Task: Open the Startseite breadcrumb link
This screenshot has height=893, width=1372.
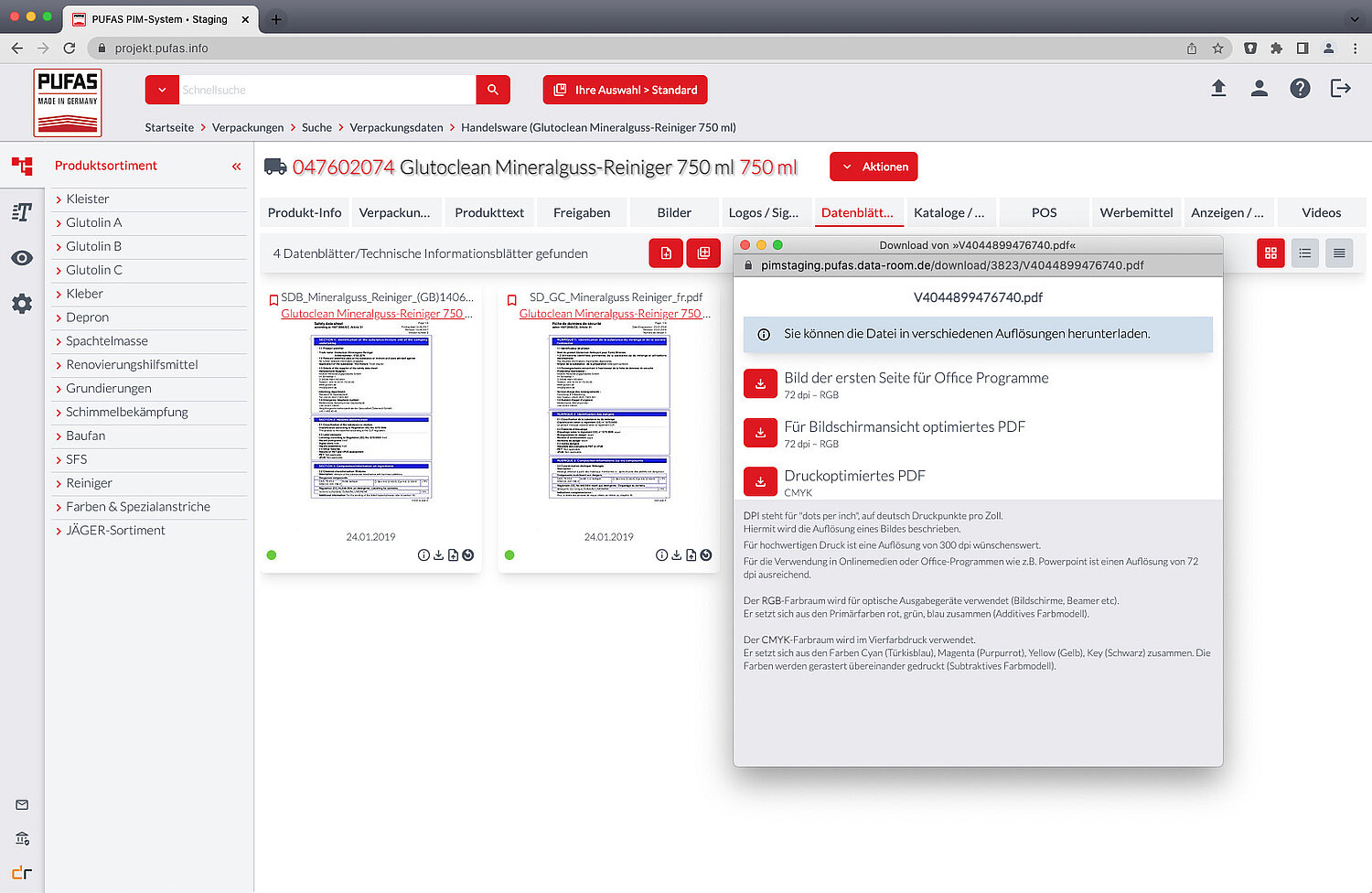Action: point(169,127)
